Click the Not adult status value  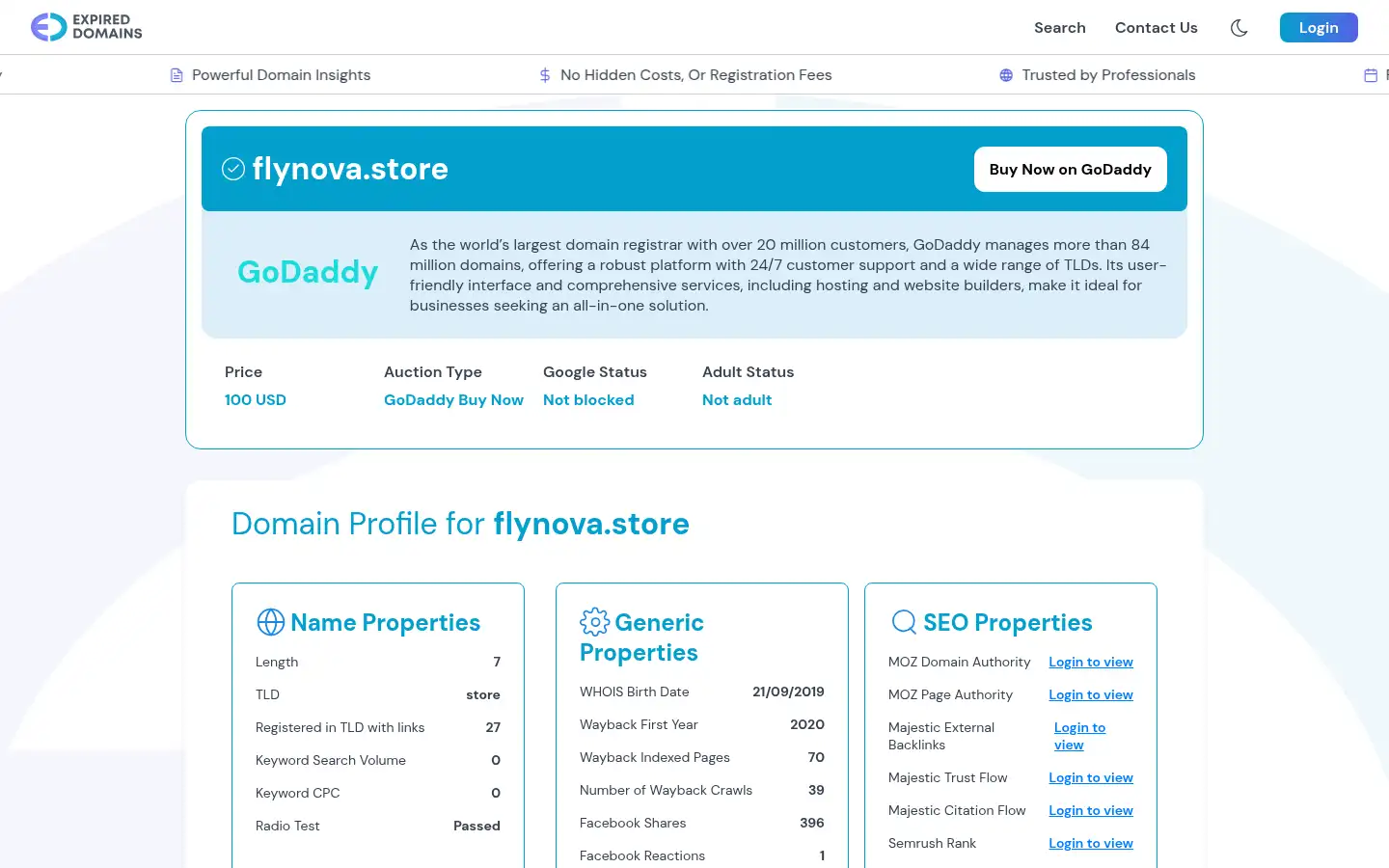coord(737,400)
